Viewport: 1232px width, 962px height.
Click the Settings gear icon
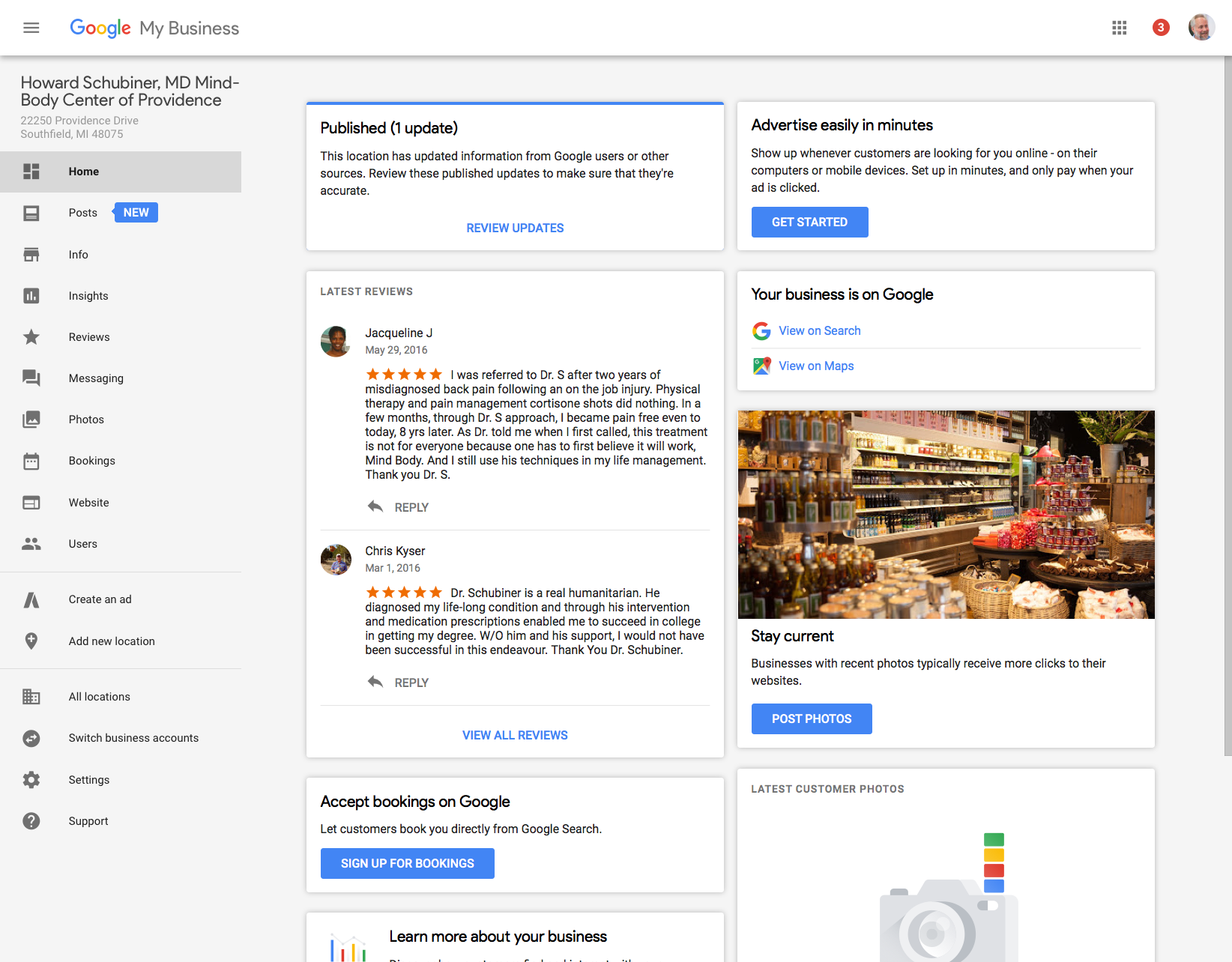(31, 780)
